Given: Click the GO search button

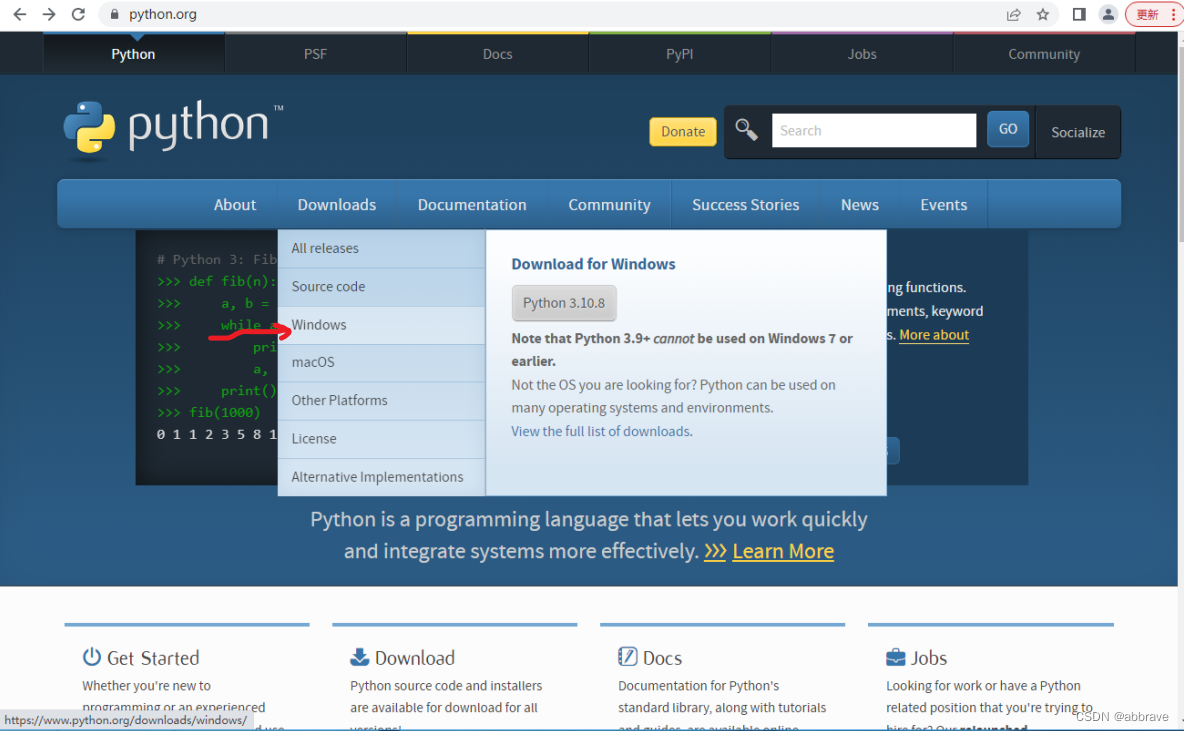Looking at the screenshot, I should pos(1008,129).
